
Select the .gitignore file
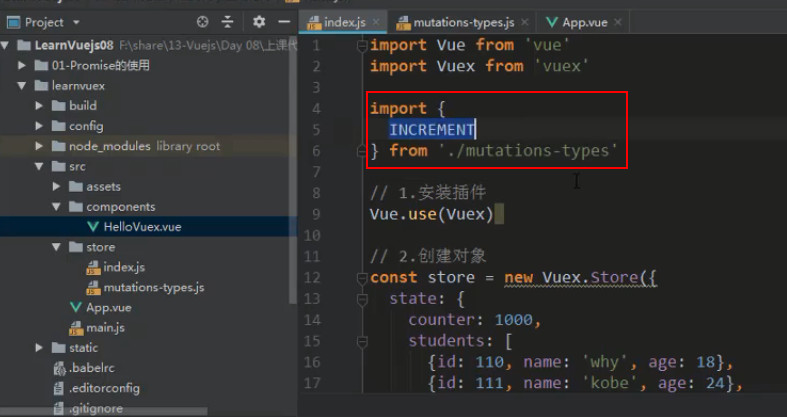(x=95, y=408)
